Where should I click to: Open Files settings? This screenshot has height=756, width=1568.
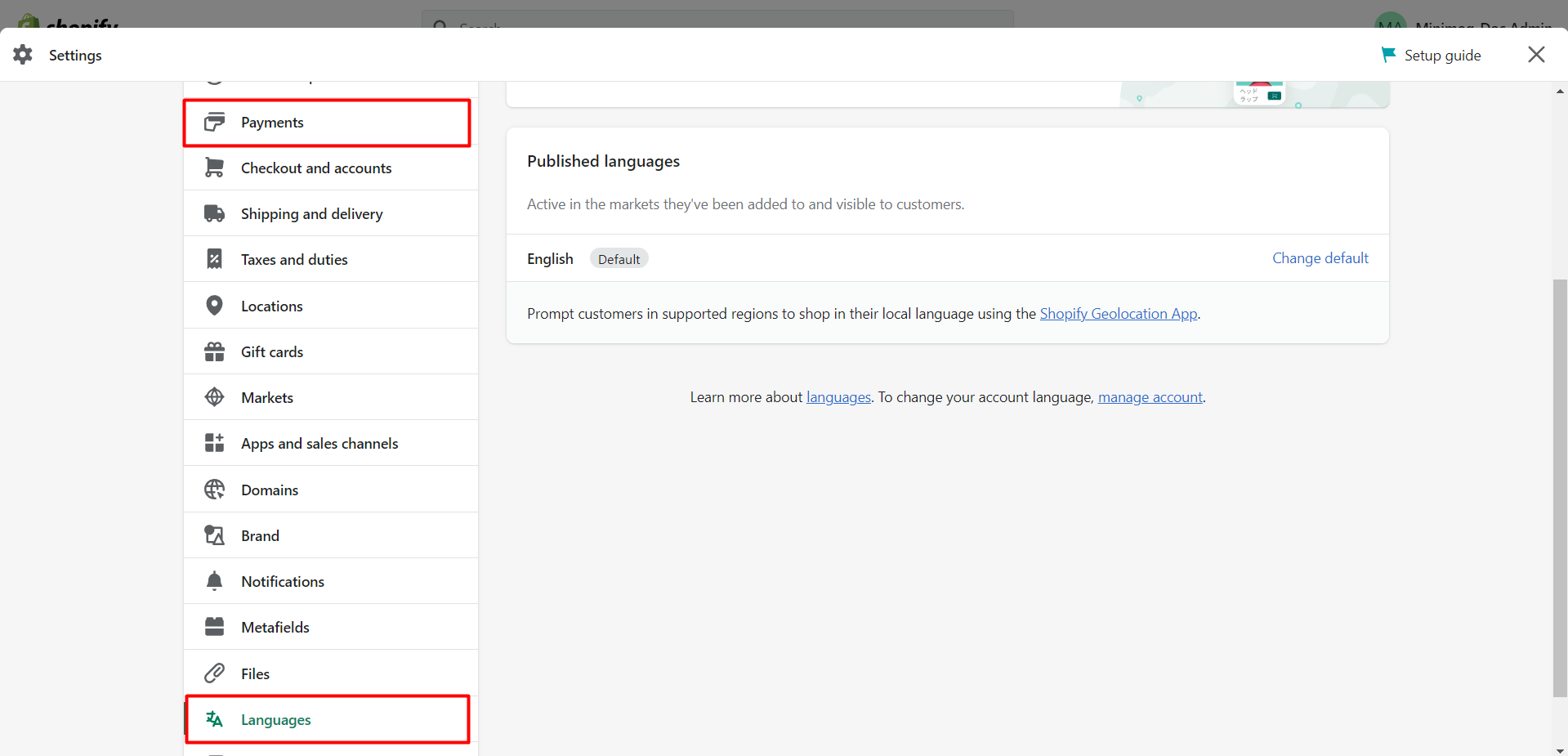[x=331, y=673]
